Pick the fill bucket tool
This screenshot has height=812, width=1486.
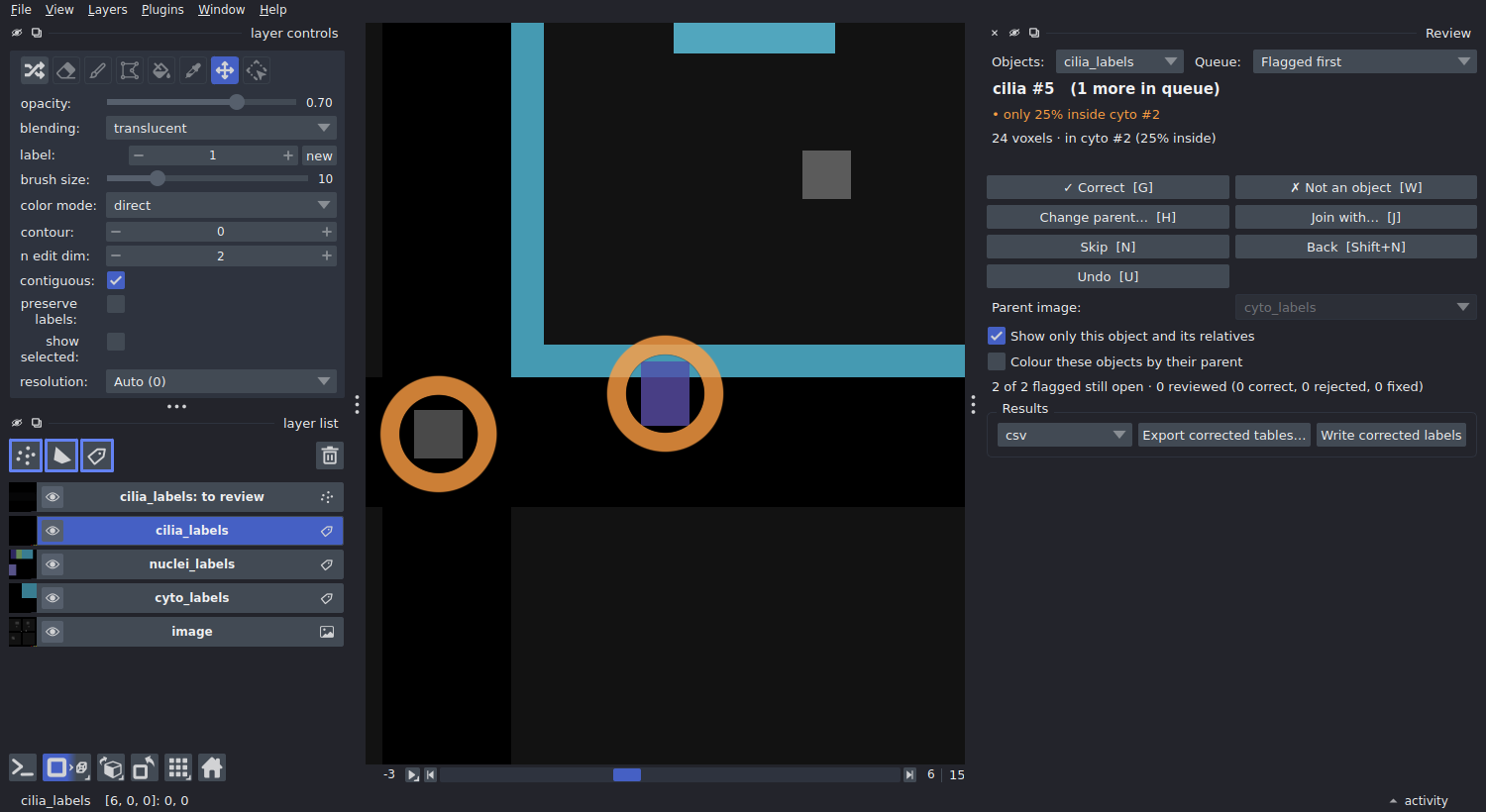pos(161,70)
